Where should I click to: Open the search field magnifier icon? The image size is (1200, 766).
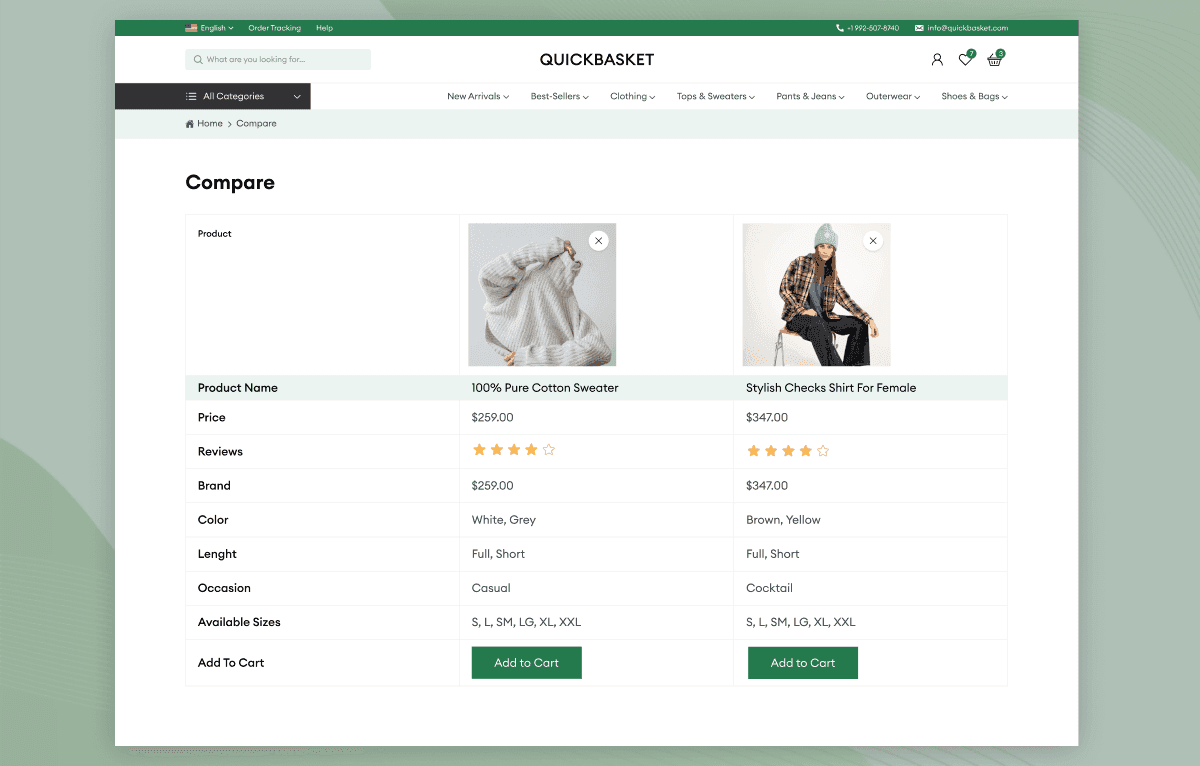pos(198,60)
